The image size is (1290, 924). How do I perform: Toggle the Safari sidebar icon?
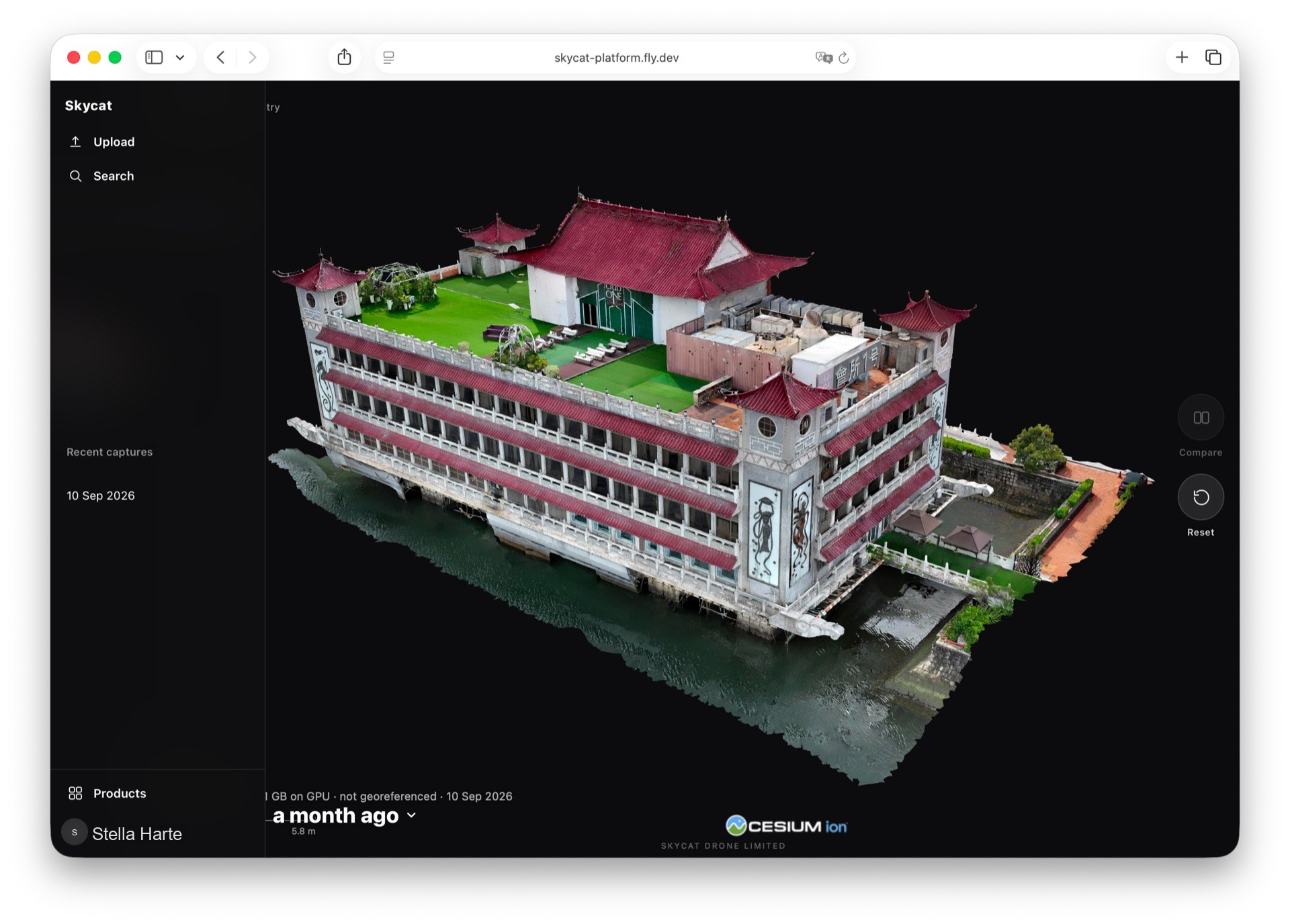coord(154,58)
